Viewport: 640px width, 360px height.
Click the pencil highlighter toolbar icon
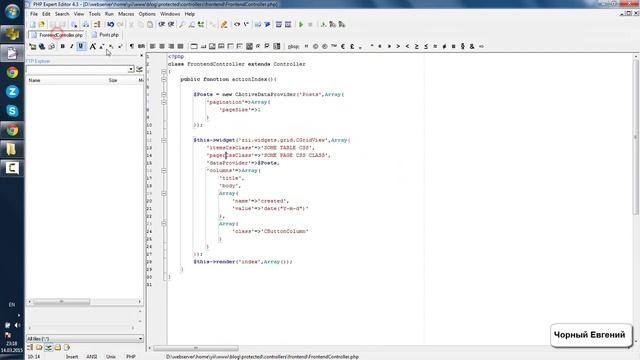[224, 24]
